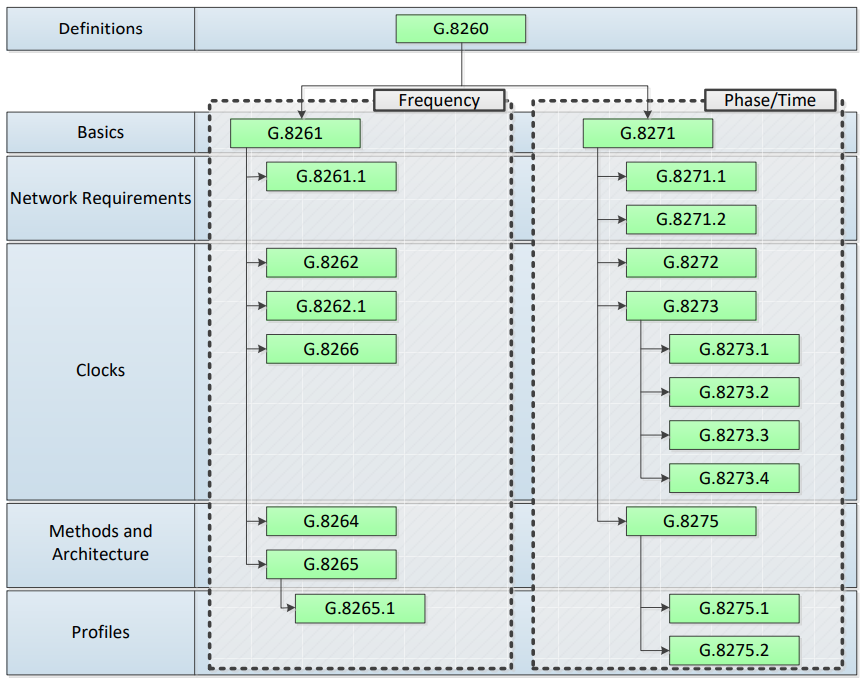This screenshot has height=681, width=863.
Task: Select the Definitions row header
Action: coord(100,29)
